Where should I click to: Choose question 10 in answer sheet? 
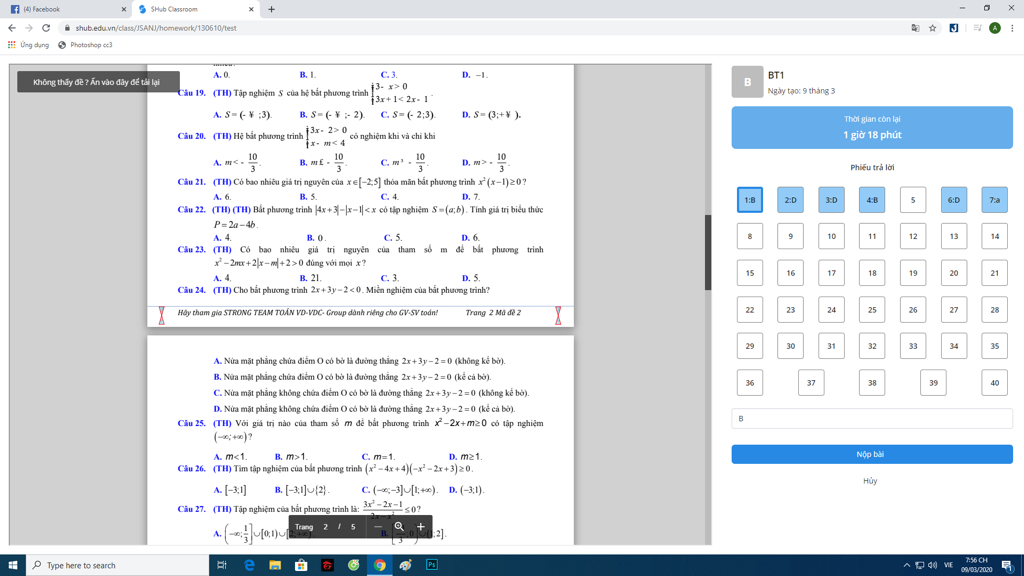click(x=831, y=236)
